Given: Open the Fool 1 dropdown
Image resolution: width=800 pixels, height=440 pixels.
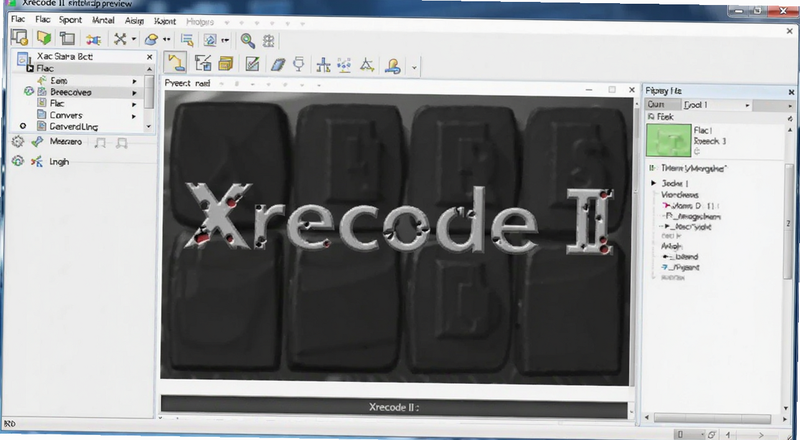Looking at the screenshot, I should [717, 105].
